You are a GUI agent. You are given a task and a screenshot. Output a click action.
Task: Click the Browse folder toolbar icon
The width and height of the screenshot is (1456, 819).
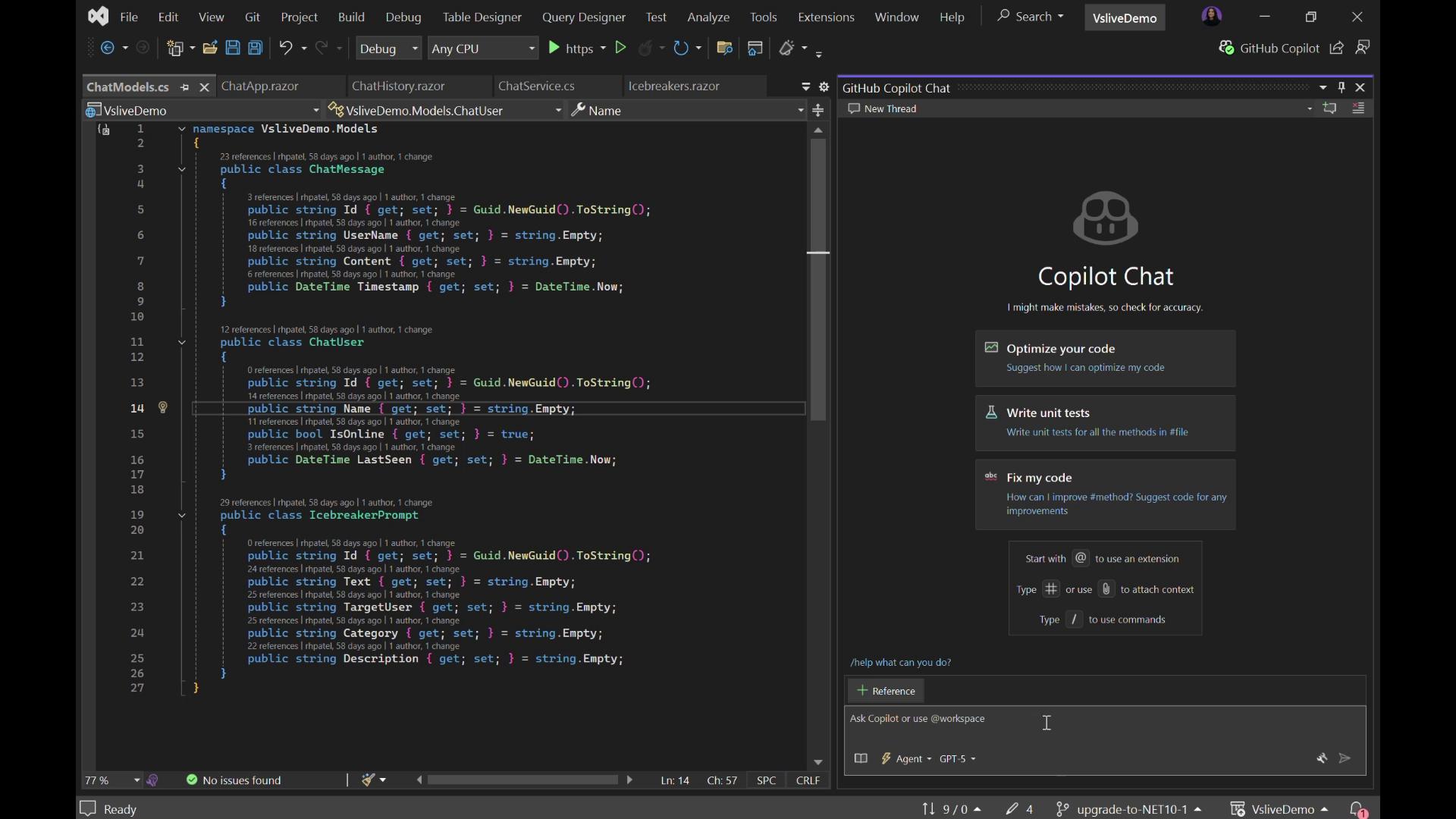(724, 48)
